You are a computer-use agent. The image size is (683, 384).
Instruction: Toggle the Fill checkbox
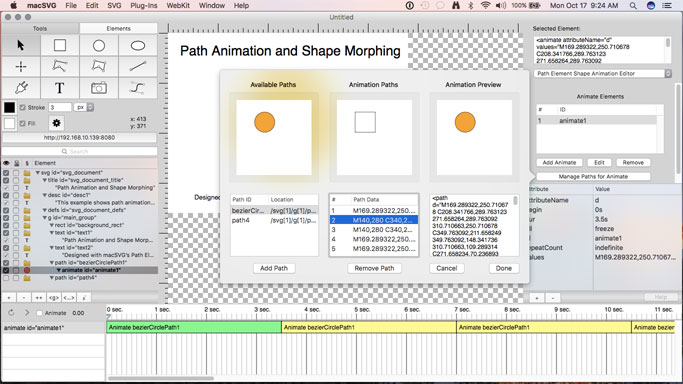click(x=23, y=123)
